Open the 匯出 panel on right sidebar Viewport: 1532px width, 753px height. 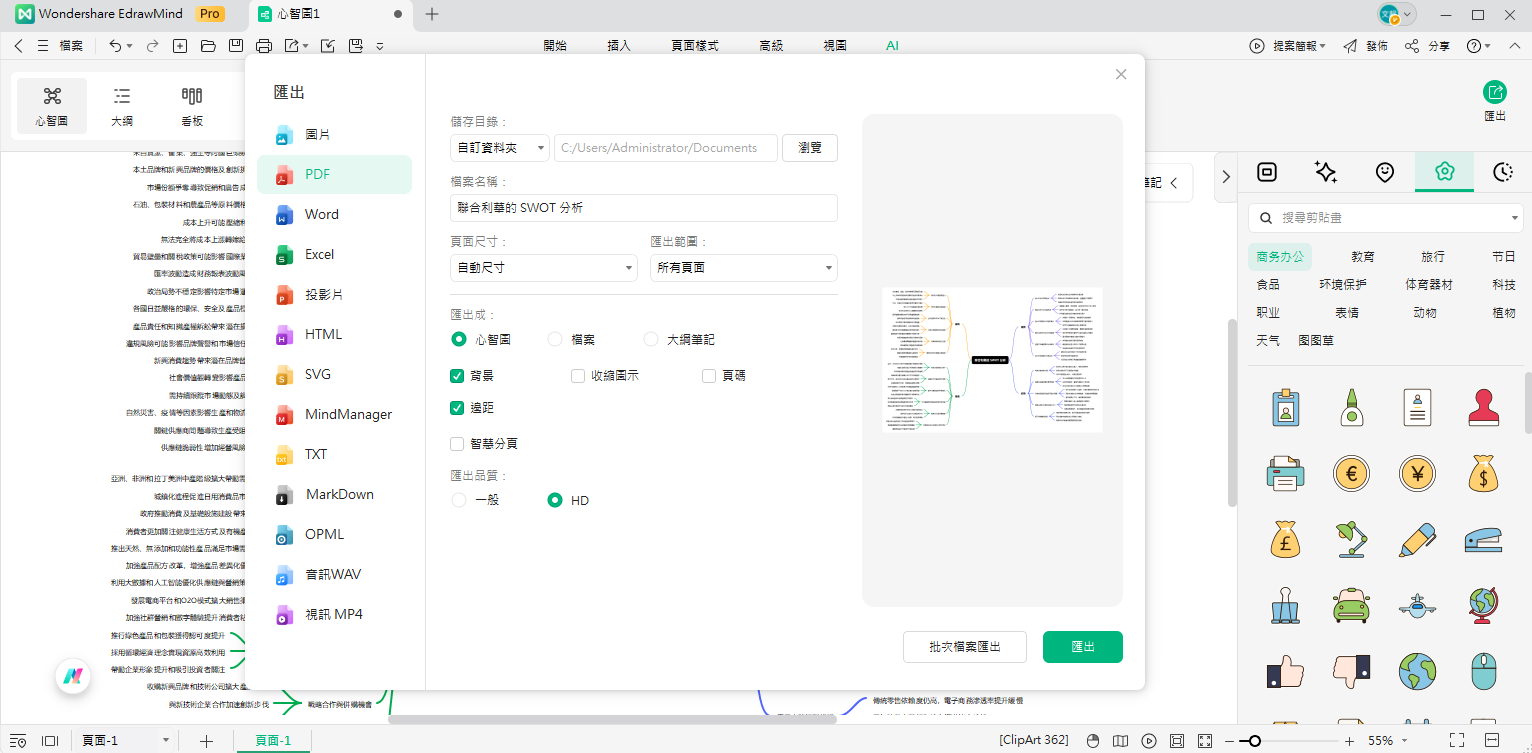1494,98
